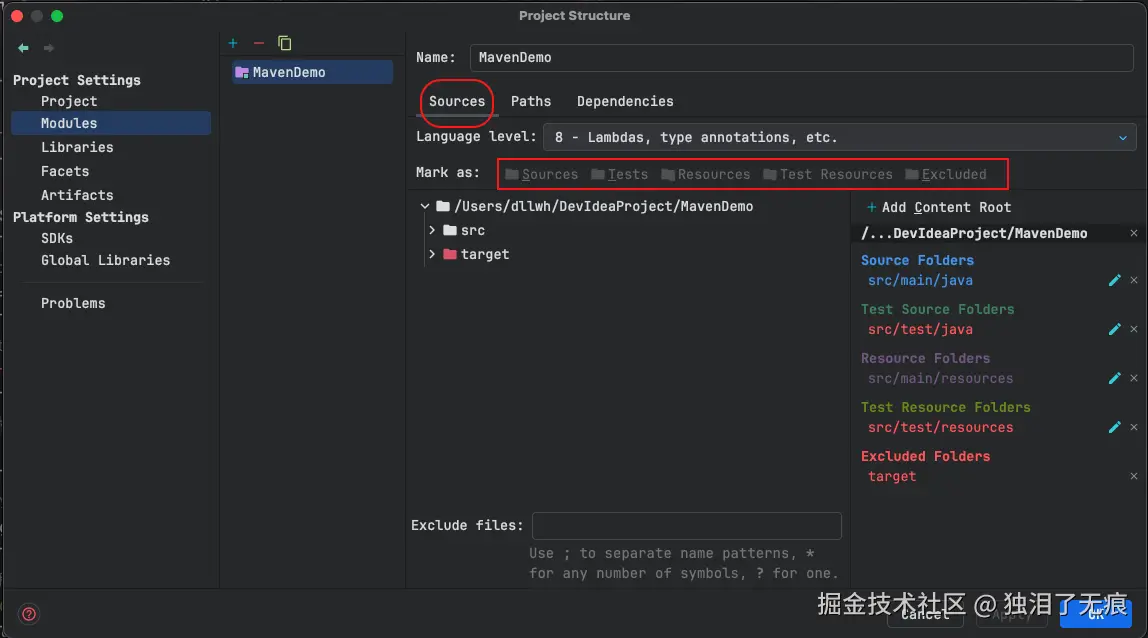Image resolution: width=1148 pixels, height=638 pixels.
Task: Switch to the Paths tab
Action: point(531,101)
